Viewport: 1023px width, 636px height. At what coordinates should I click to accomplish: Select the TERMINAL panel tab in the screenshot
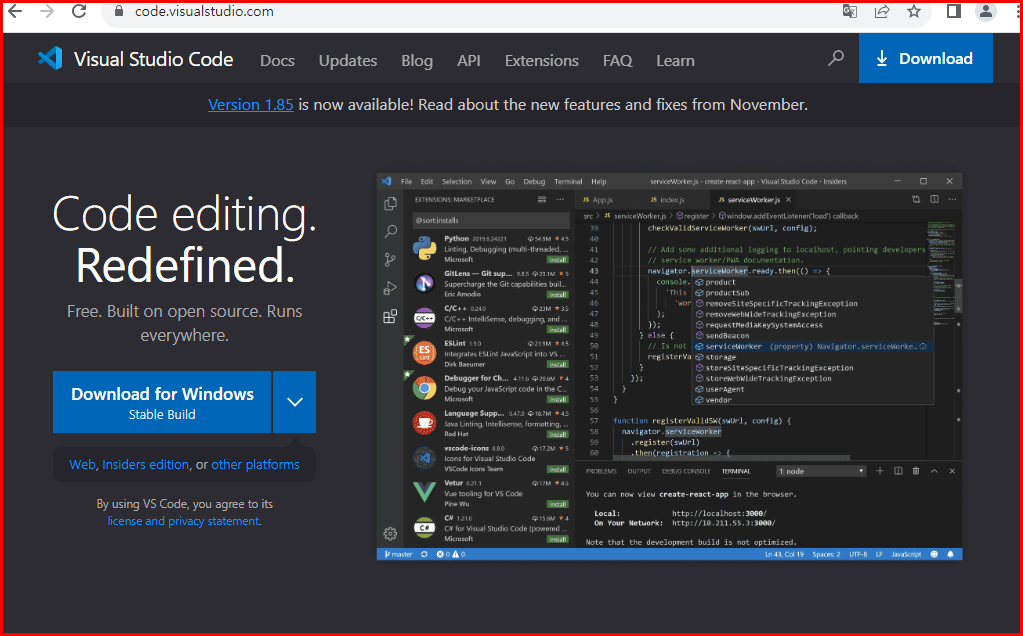(x=736, y=471)
